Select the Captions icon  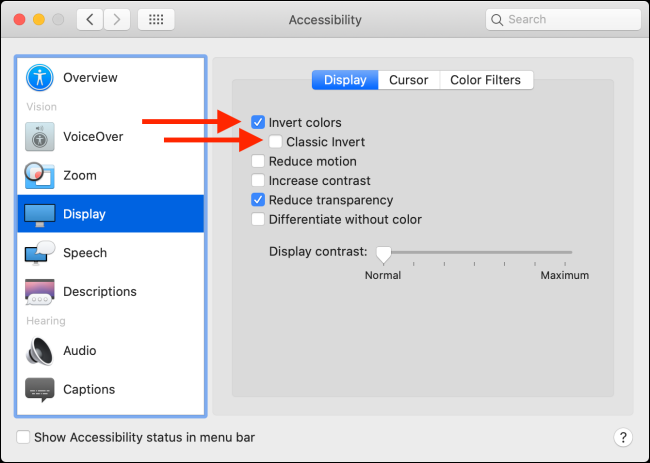tap(40, 389)
